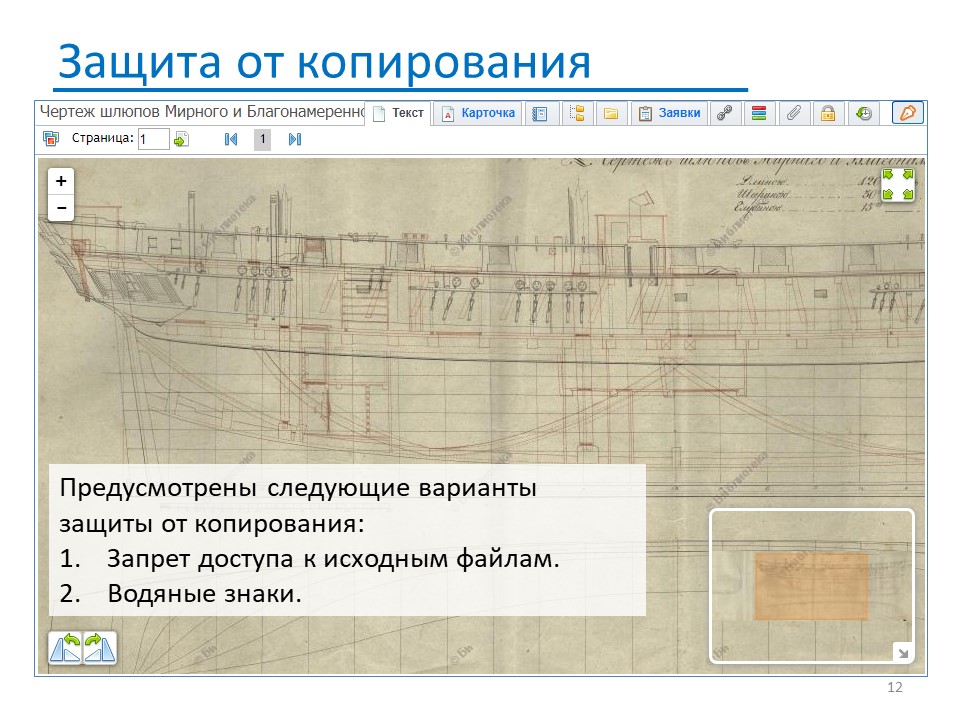
Task: Click the go-to-page green arrow icon
Action: tap(181, 140)
